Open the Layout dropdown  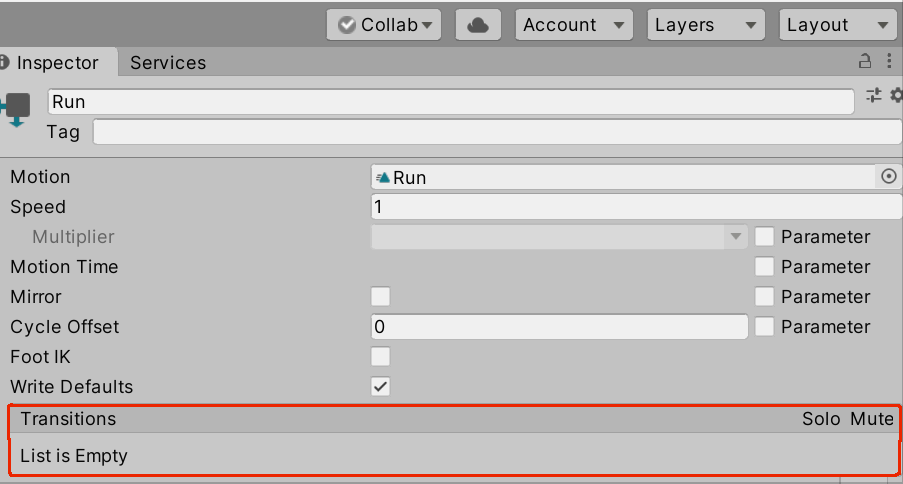coord(837,25)
